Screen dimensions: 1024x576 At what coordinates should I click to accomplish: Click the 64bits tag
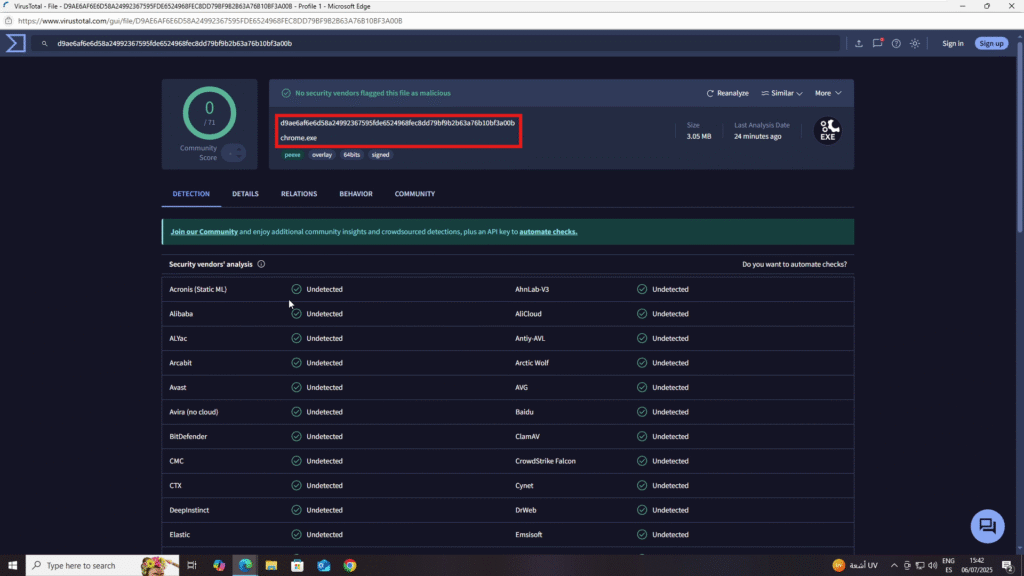(352, 155)
